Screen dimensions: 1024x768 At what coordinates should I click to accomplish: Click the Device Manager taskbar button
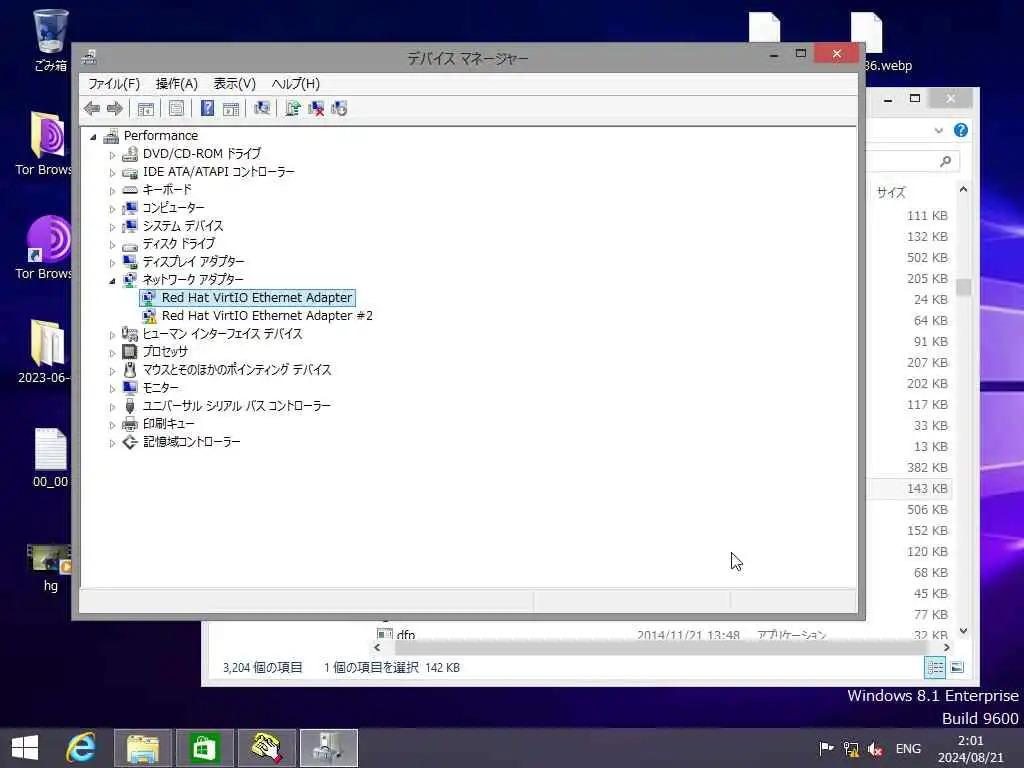[x=328, y=748]
